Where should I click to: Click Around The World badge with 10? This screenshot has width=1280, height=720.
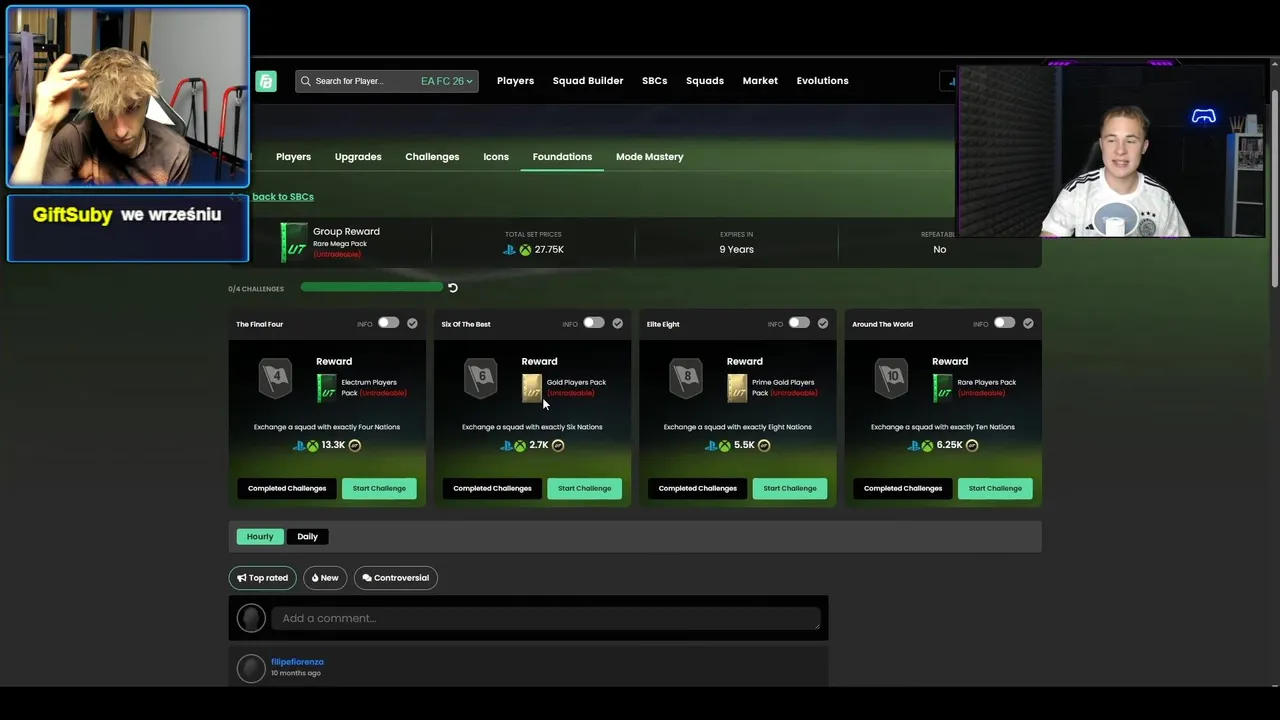coord(892,378)
